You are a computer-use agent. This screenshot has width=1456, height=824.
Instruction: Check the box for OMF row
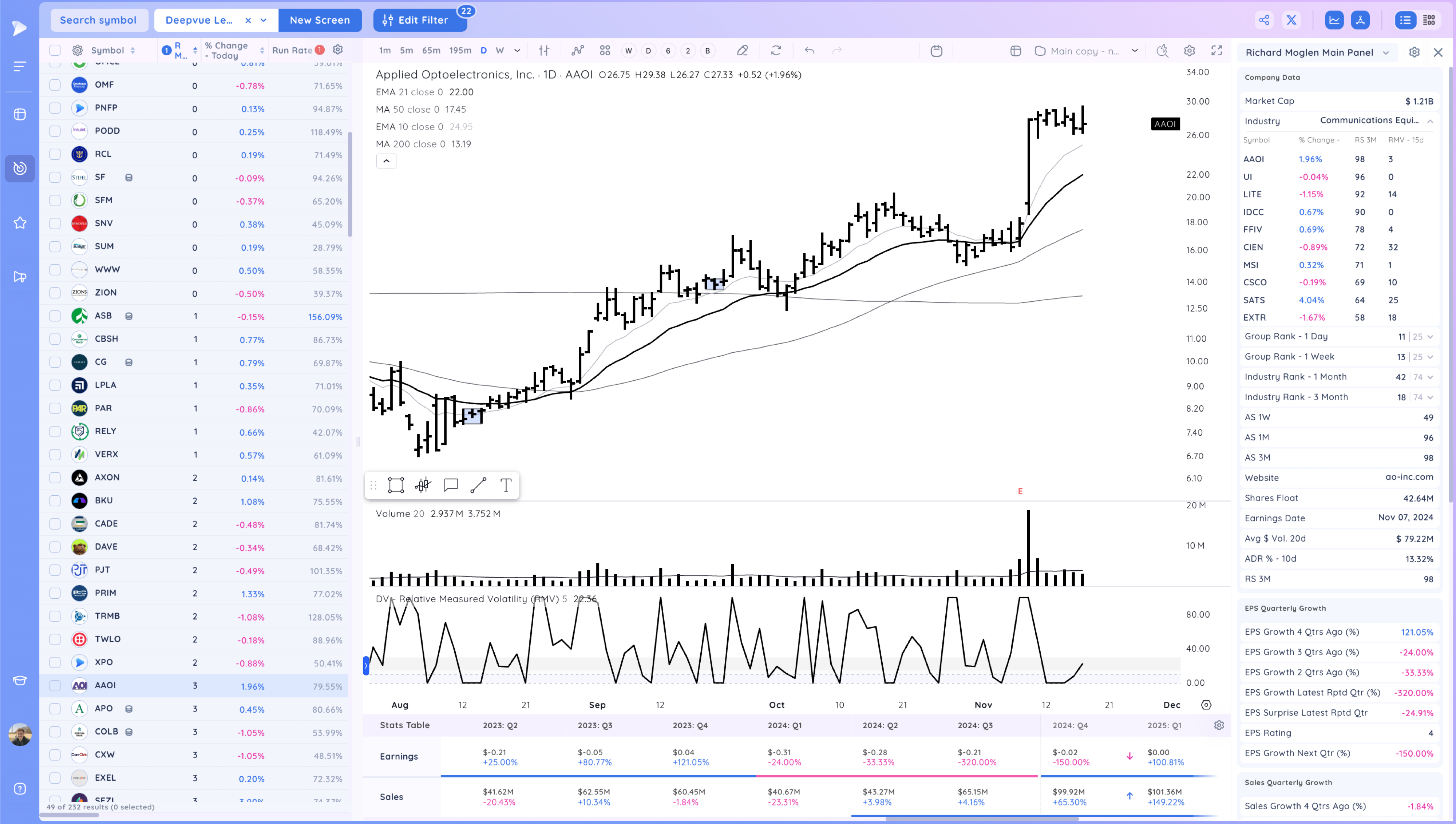[x=55, y=85]
